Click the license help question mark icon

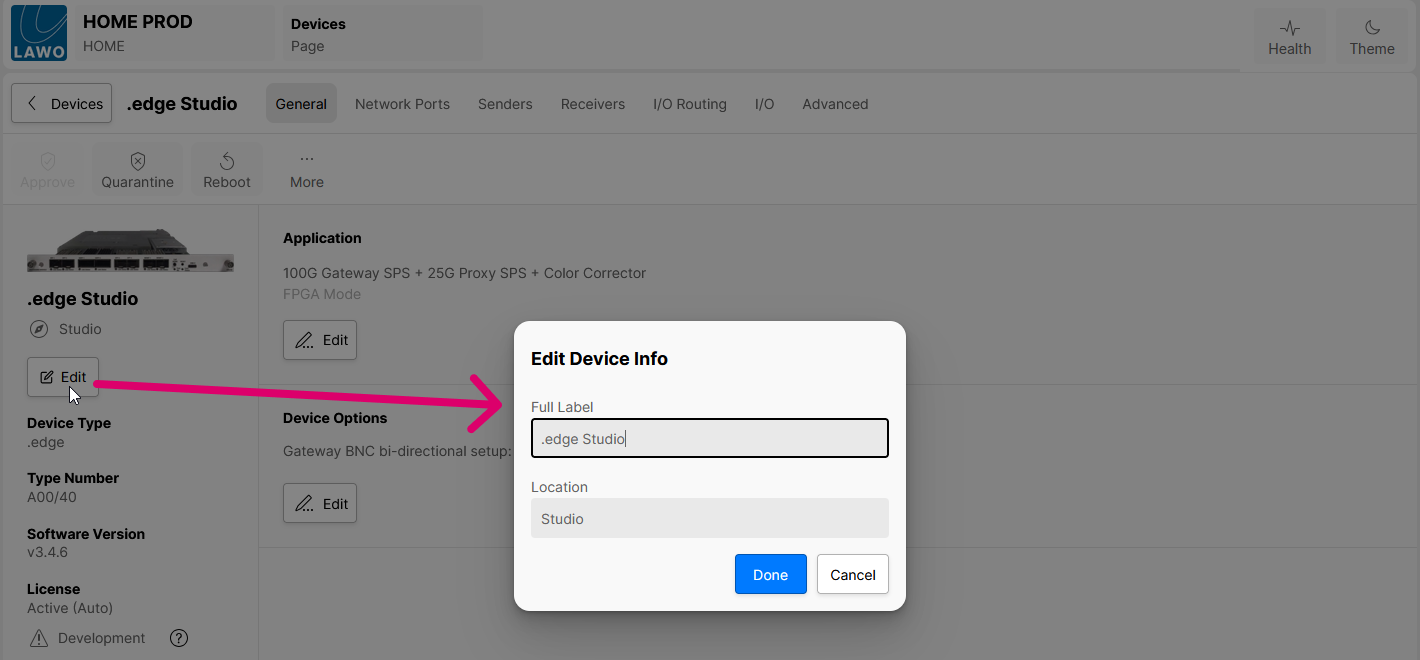click(x=179, y=638)
